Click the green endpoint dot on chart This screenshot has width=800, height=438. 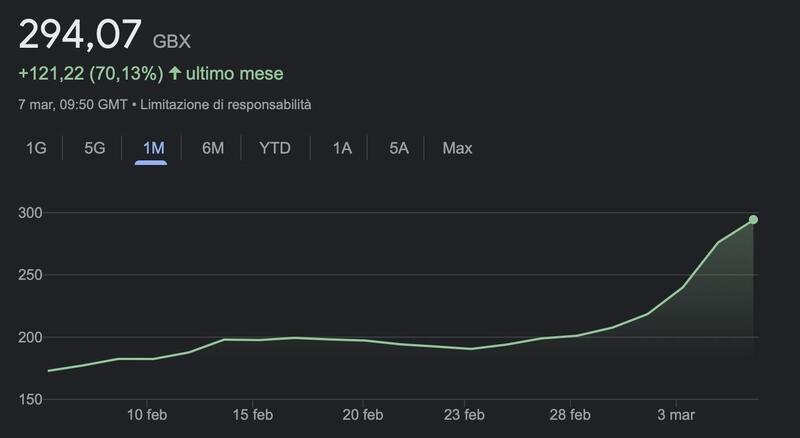753,220
